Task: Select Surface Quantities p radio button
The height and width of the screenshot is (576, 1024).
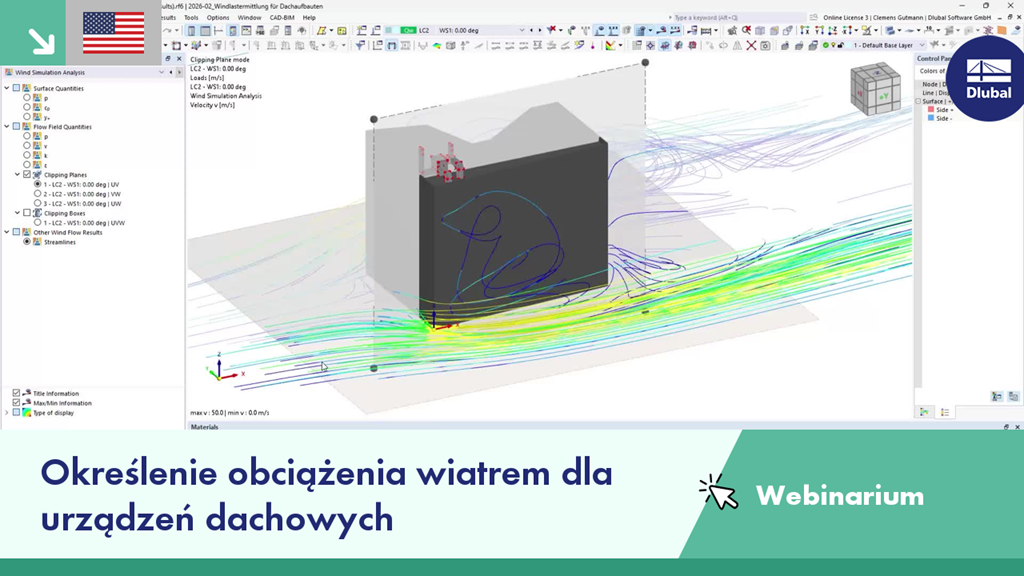Action: pos(27,98)
